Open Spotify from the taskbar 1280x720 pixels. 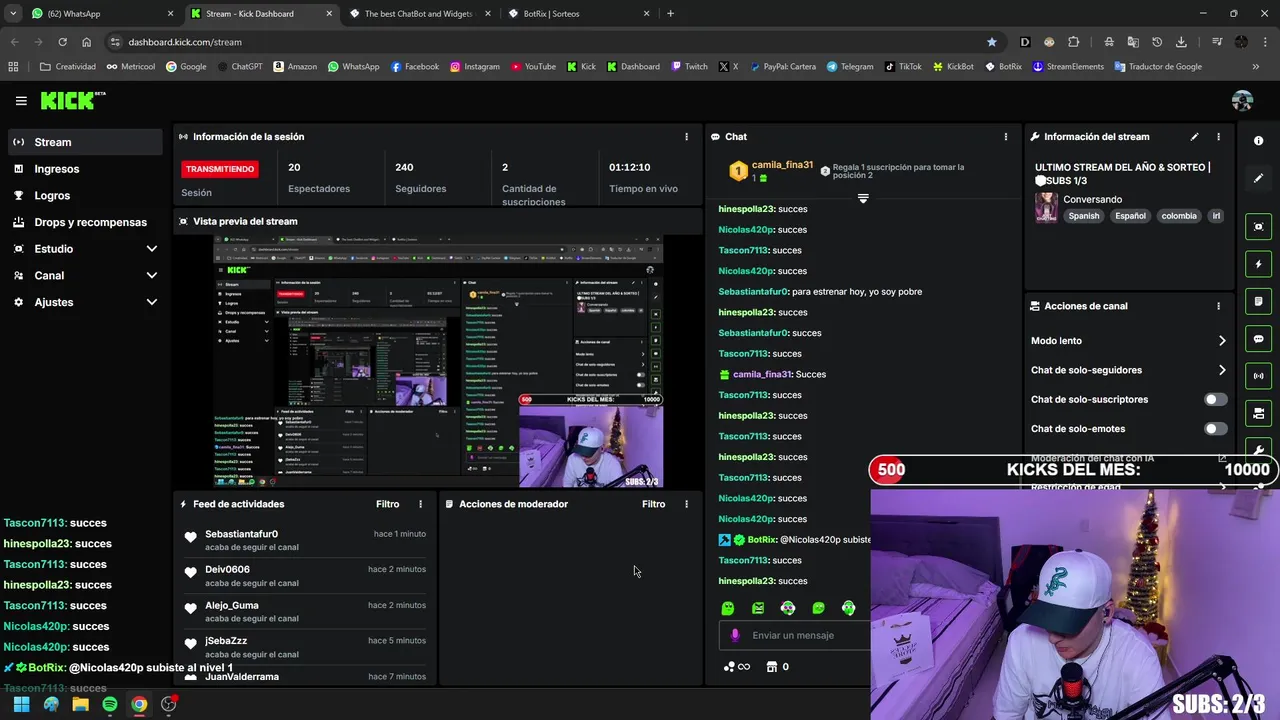110,704
